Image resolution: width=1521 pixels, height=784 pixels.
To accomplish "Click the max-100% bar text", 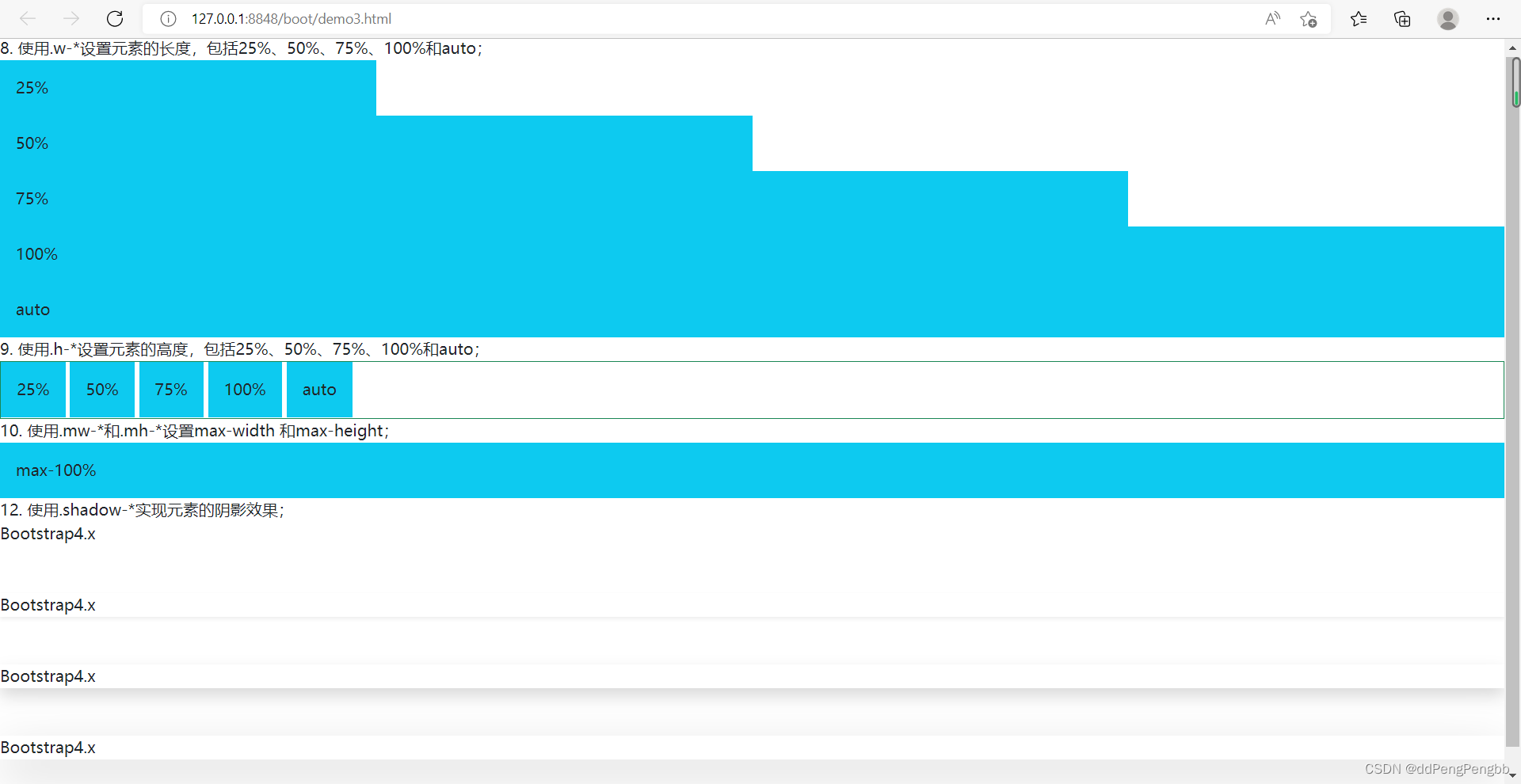I will 55,470.
